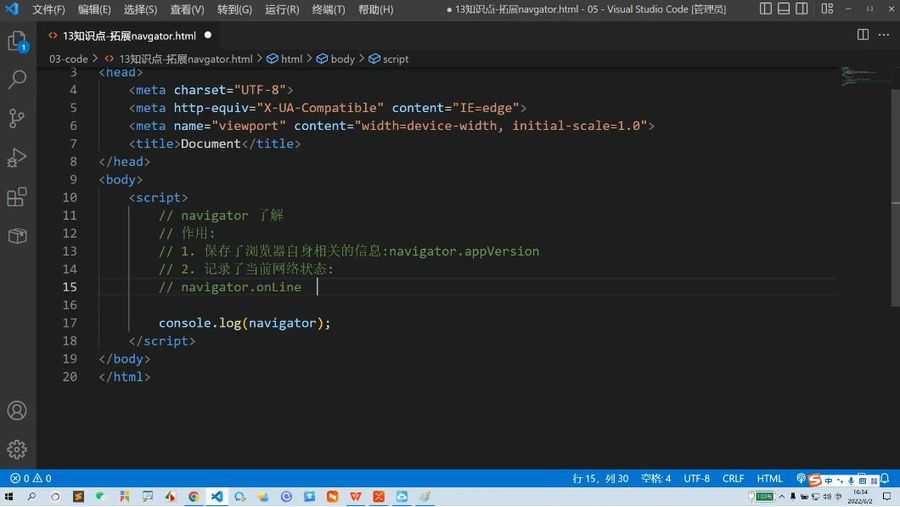Open the 转到(G) menu
This screenshot has width=900, height=507.
(235, 10)
